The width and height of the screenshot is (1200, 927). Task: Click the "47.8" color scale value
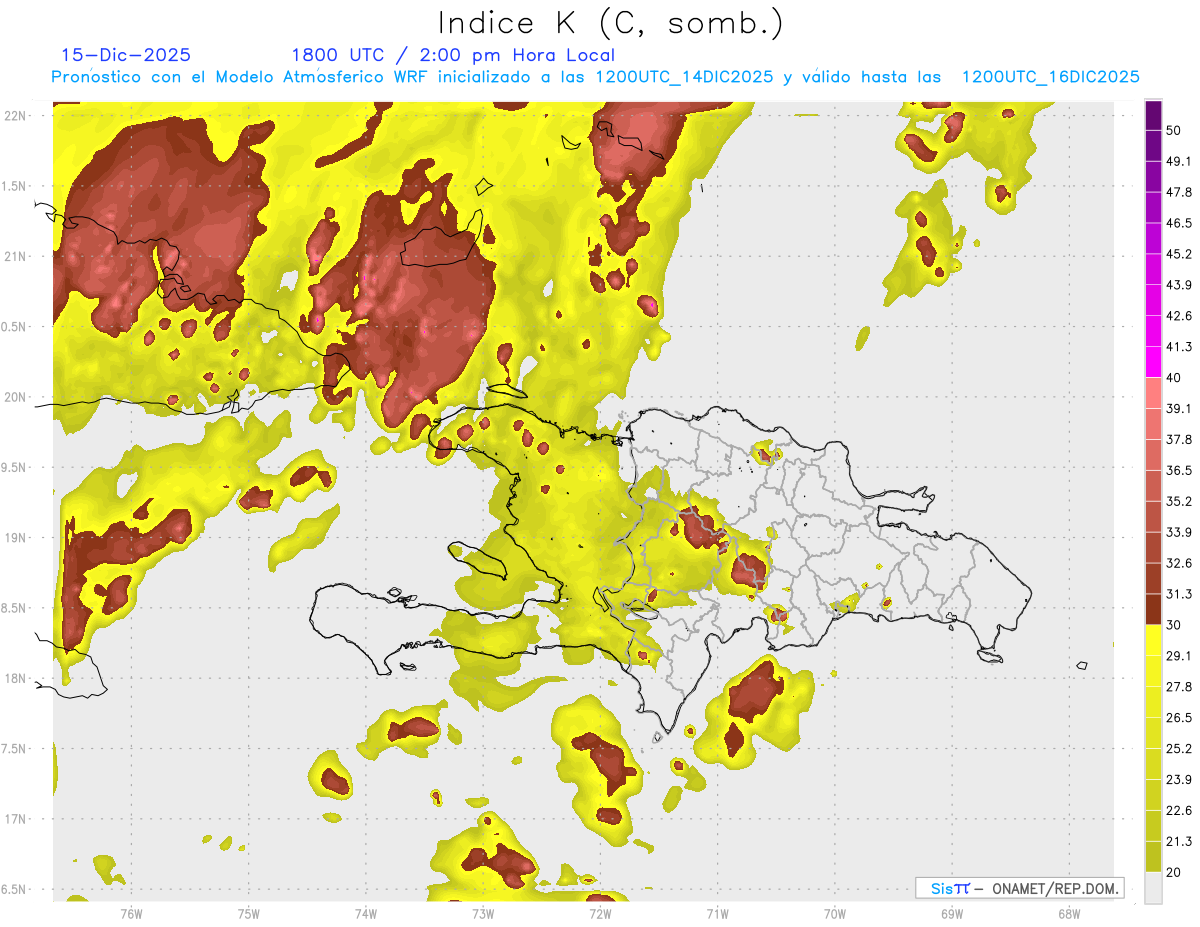coord(1179,192)
